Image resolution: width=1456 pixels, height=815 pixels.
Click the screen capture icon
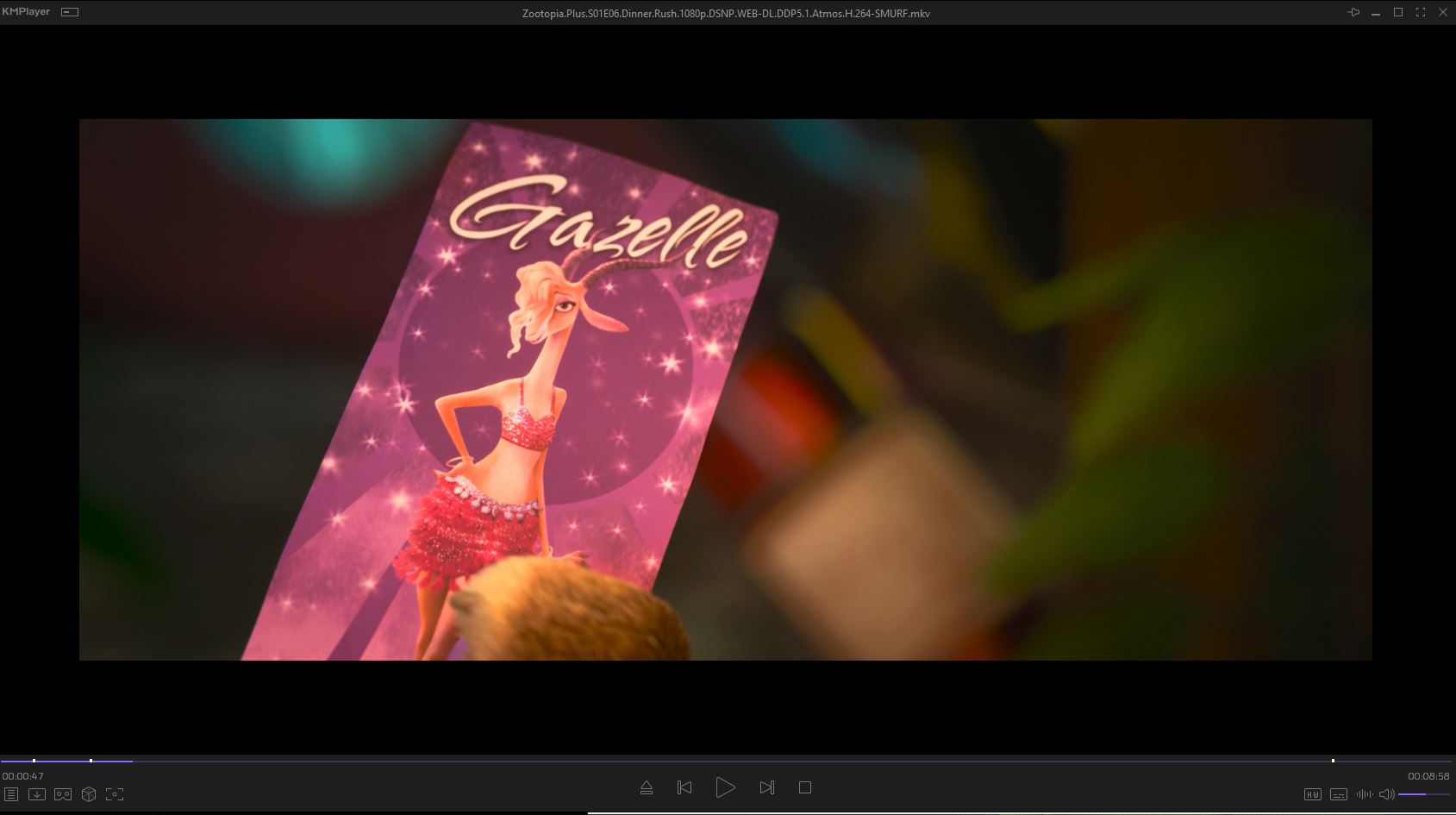pos(115,794)
